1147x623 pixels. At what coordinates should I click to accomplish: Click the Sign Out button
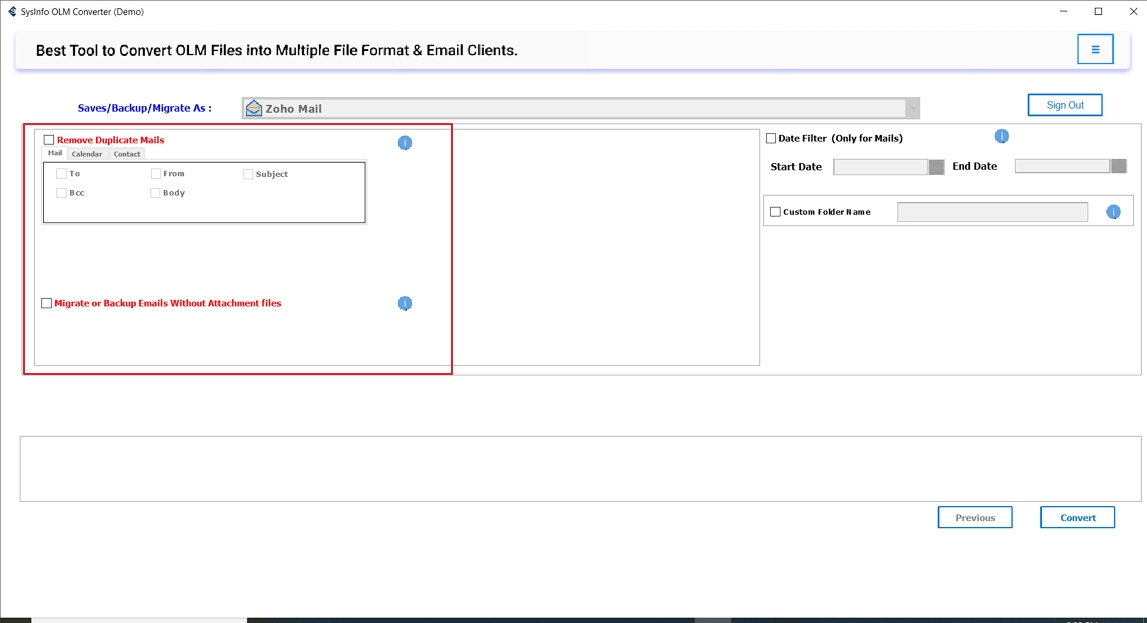pos(1065,105)
